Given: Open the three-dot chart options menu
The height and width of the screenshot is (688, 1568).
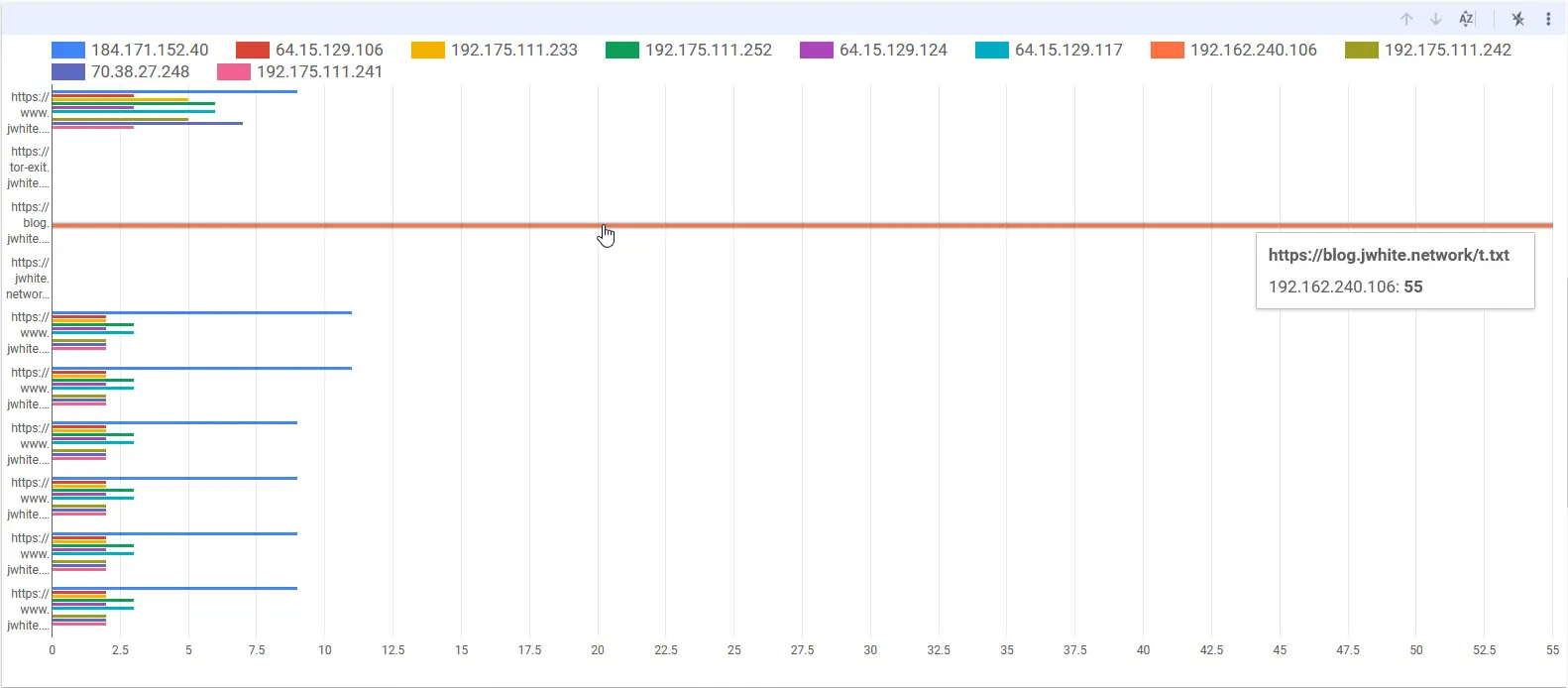Looking at the screenshot, I should pyautogui.click(x=1548, y=19).
